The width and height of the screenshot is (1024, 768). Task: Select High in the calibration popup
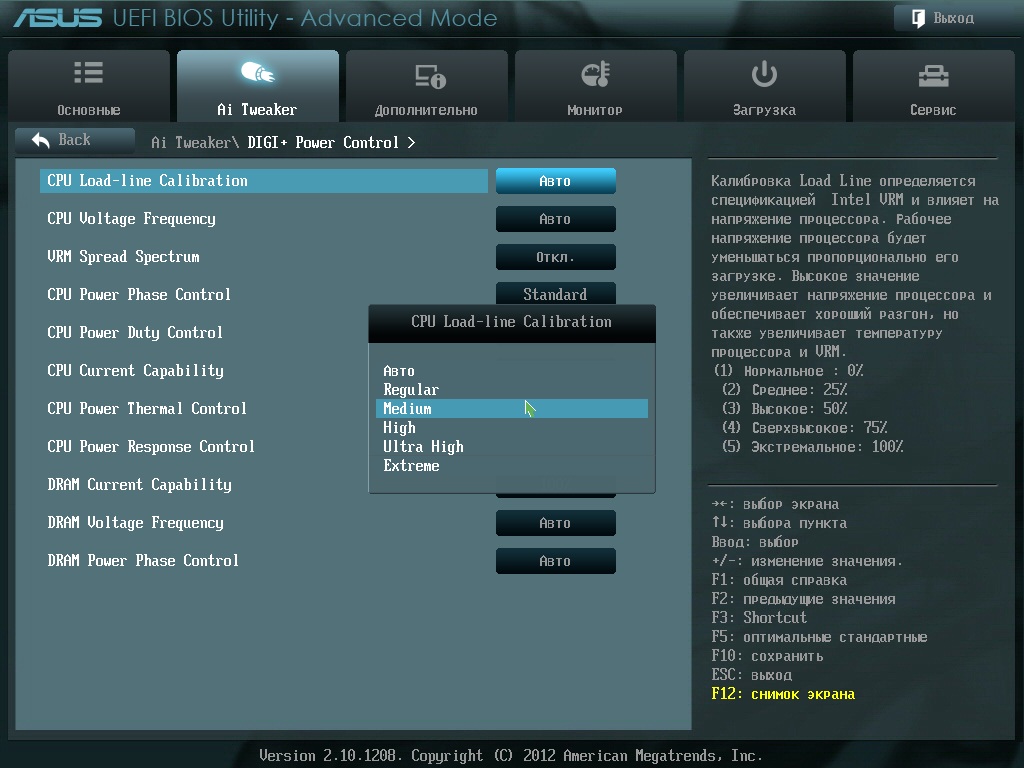click(x=512, y=428)
